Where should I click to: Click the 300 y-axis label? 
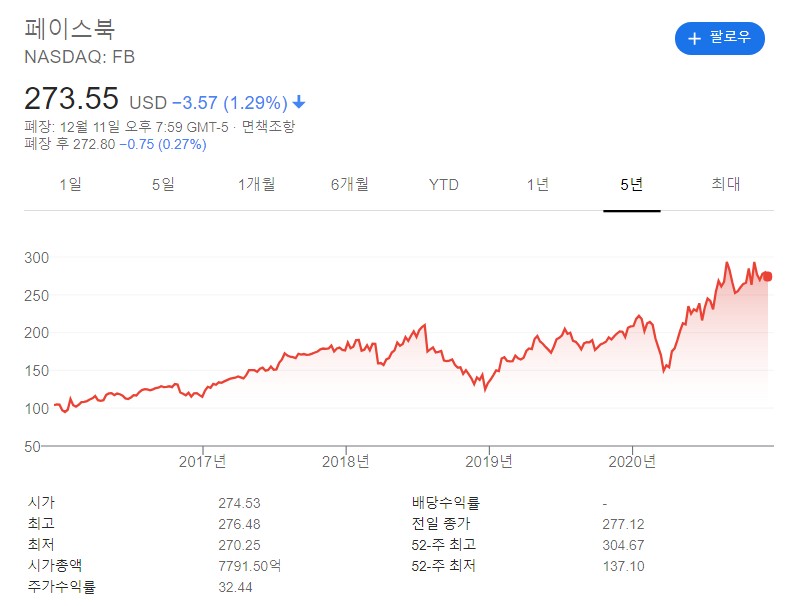coord(37,258)
